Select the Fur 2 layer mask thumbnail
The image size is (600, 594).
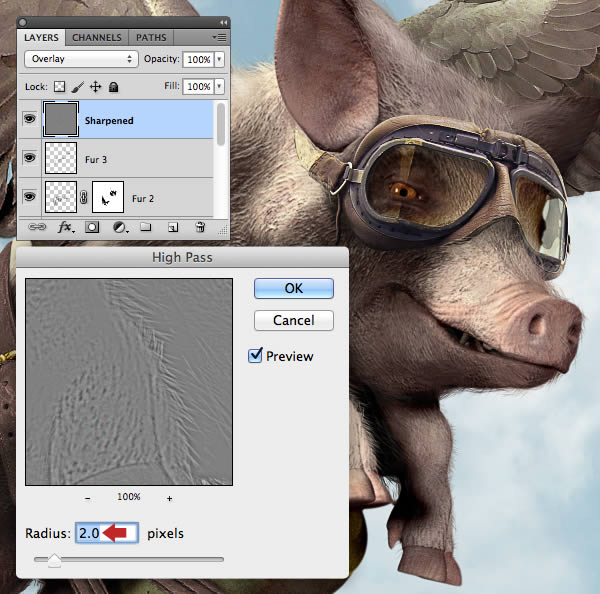pos(108,197)
